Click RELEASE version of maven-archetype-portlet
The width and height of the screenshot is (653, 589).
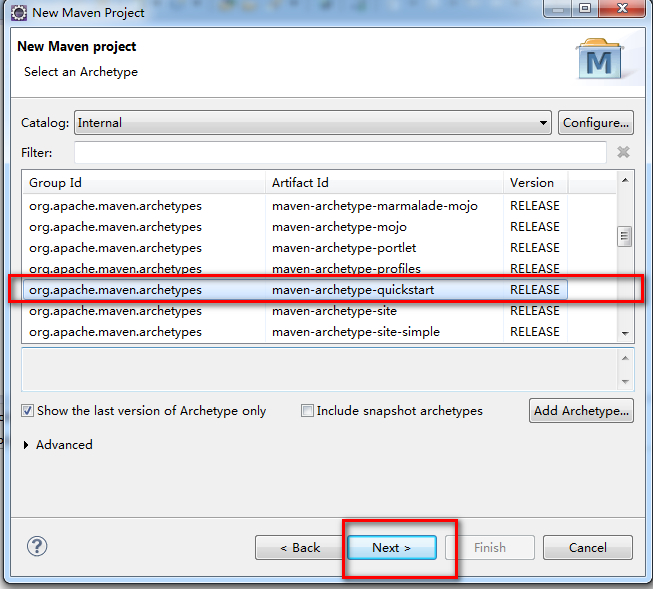[x=535, y=248]
